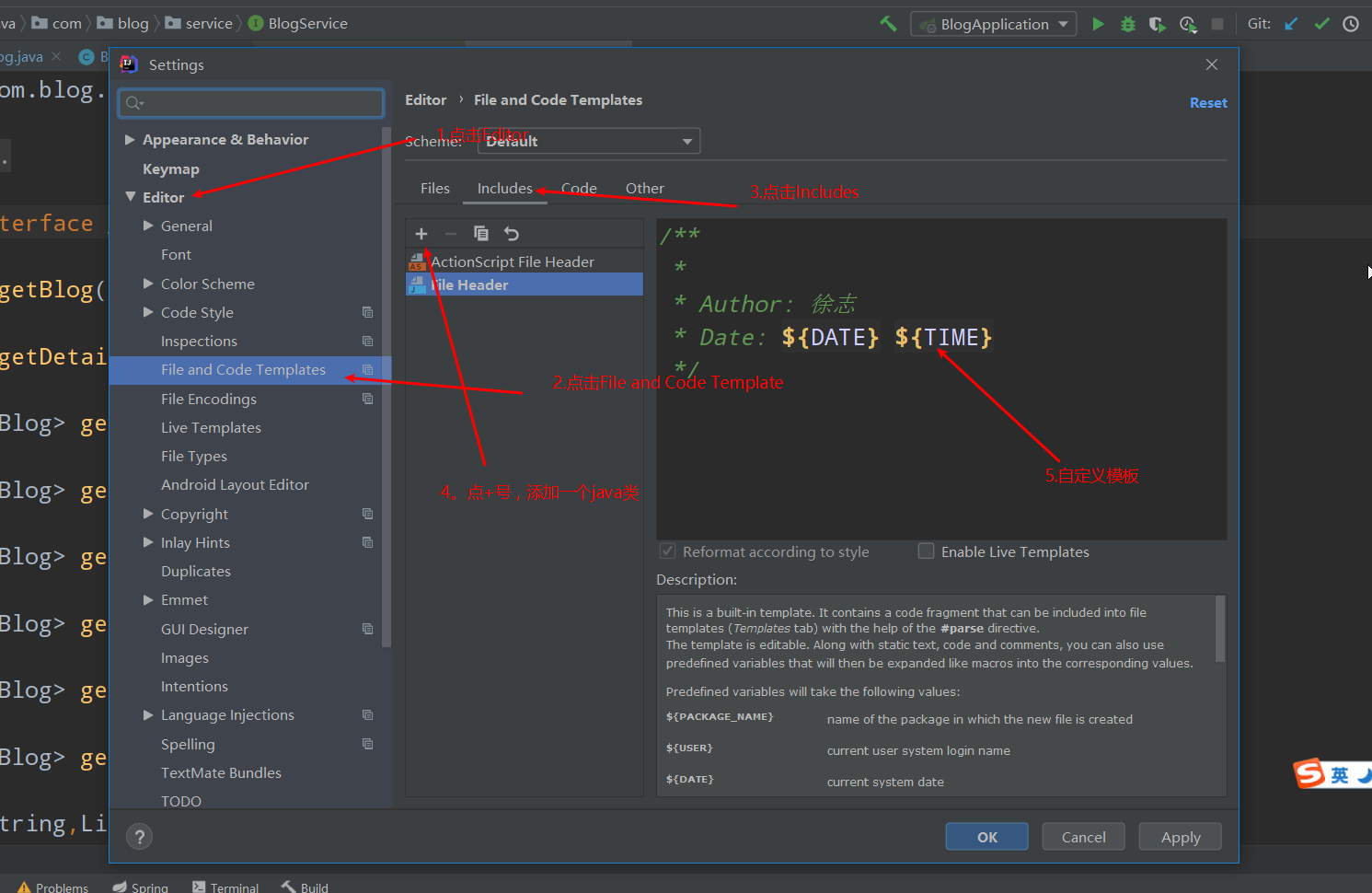Click the project-level icon next to Code Style
1372x893 pixels.
tap(367, 312)
